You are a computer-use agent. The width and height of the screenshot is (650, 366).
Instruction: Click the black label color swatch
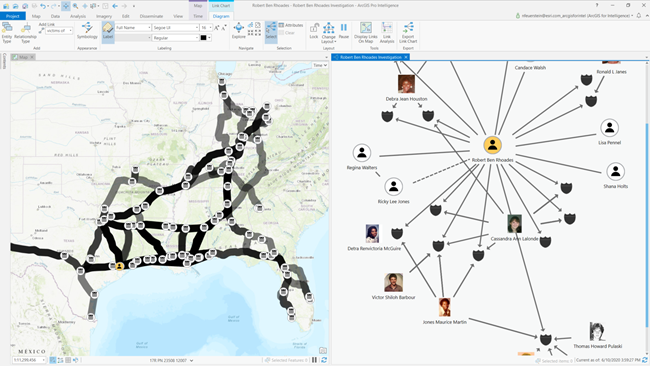pyautogui.click(x=203, y=38)
